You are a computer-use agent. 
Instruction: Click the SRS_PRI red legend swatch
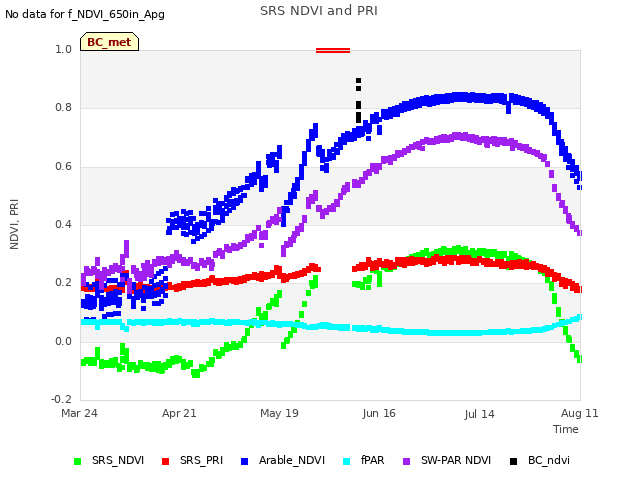point(165,461)
